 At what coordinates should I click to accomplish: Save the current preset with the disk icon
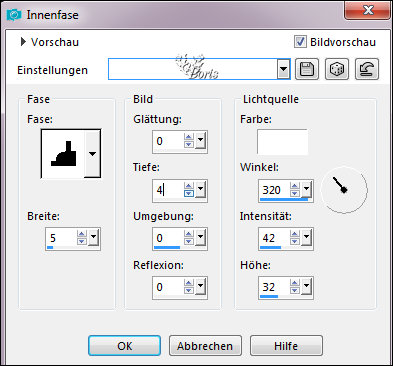click(307, 69)
